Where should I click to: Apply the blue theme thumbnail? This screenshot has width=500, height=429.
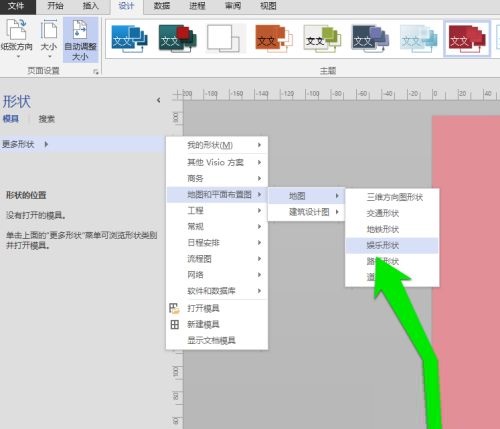click(x=129, y=39)
